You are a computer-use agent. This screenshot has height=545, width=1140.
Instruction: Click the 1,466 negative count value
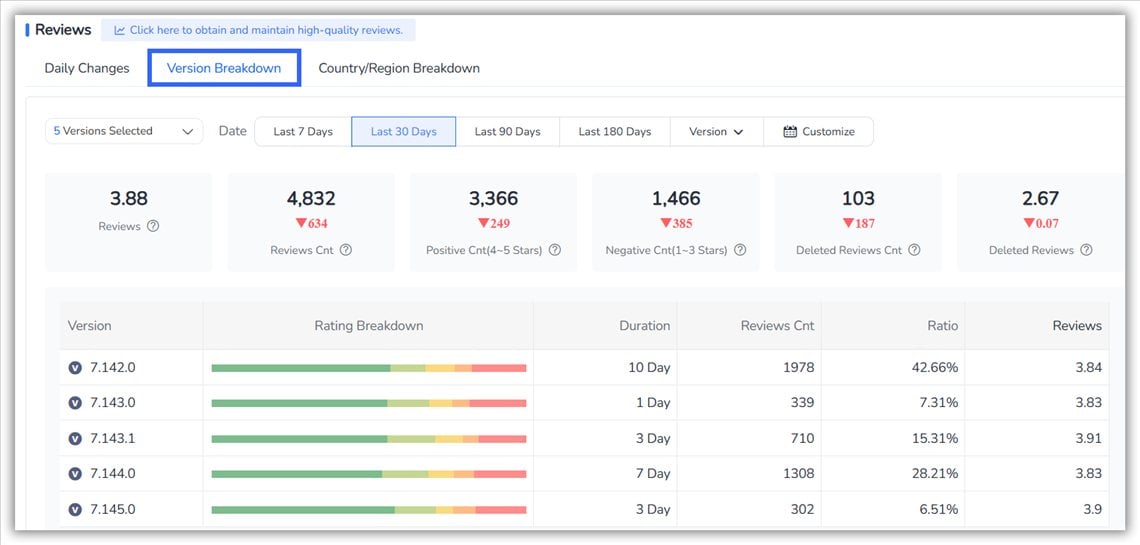pyautogui.click(x=675, y=198)
